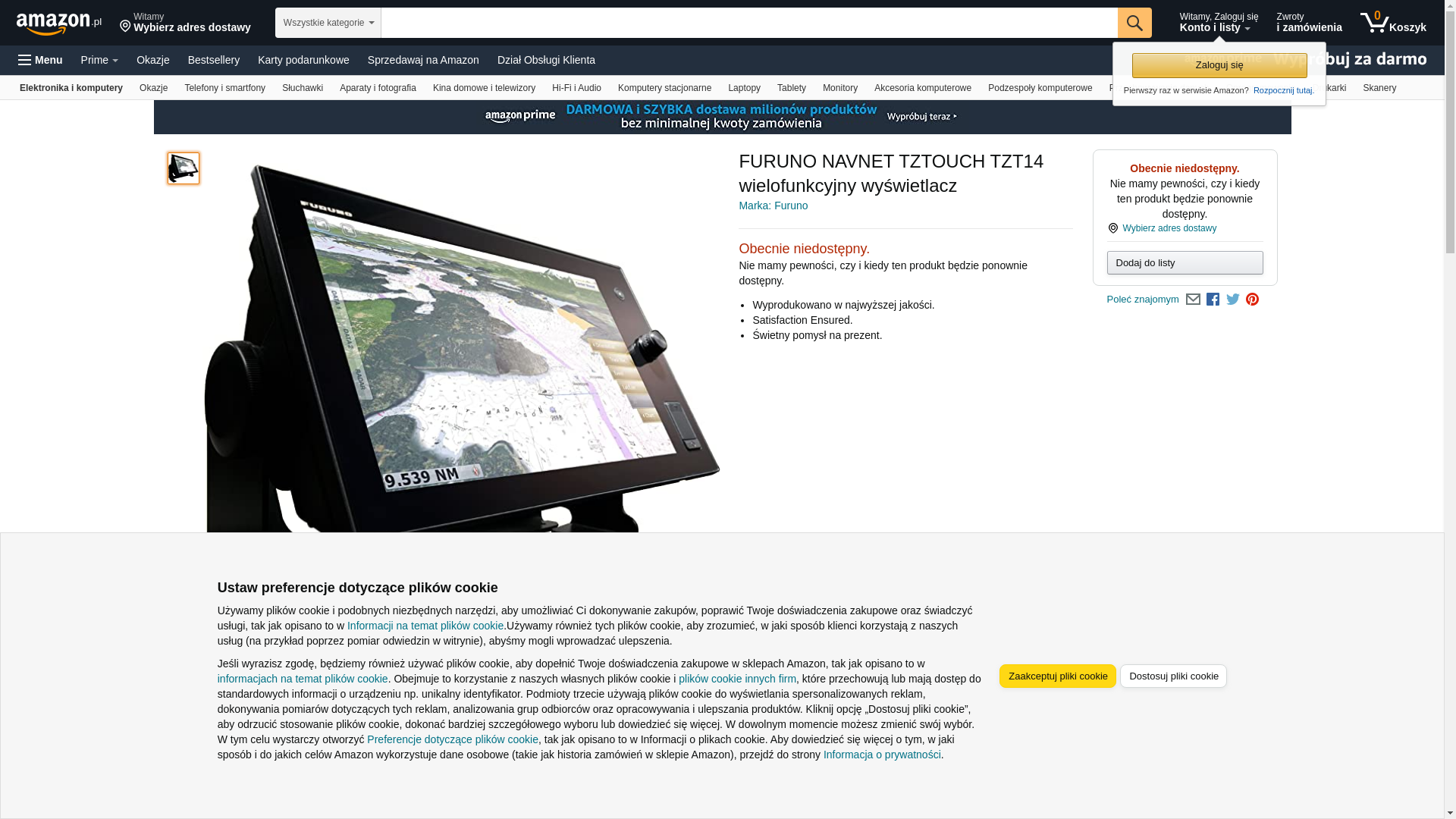Open Konto i listy dropdown
This screenshot has height=819, width=1456.
point(1219,23)
